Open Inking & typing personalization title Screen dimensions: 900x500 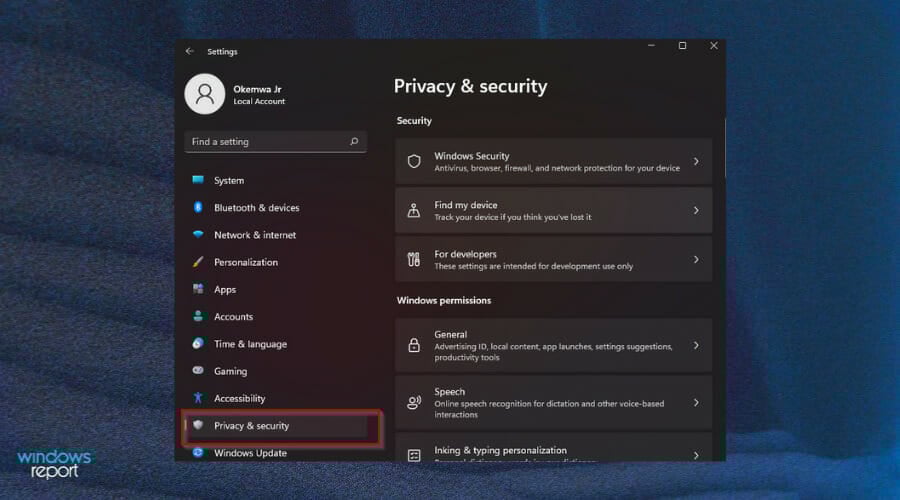tap(500, 450)
